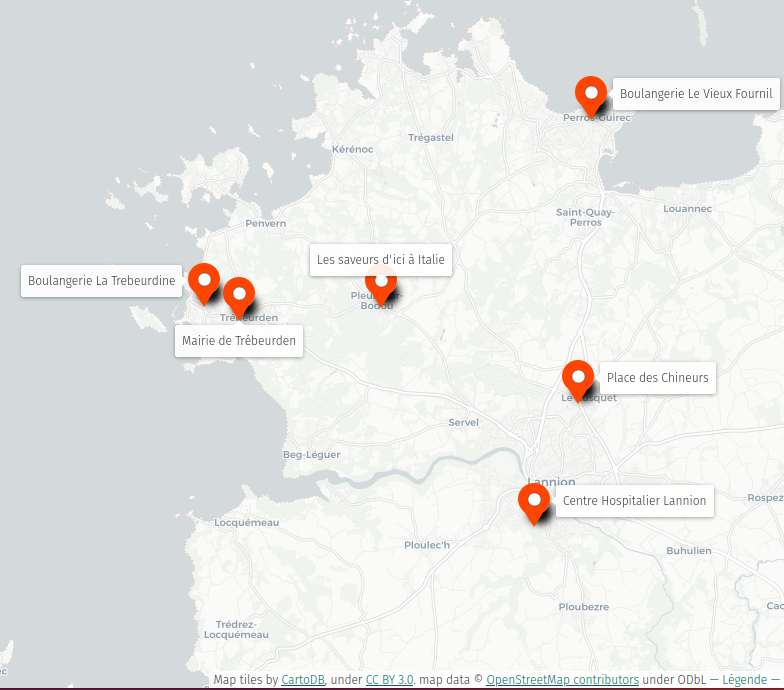
Task: Open the CC BY 3.0 license link
Action: (x=389, y=680)
